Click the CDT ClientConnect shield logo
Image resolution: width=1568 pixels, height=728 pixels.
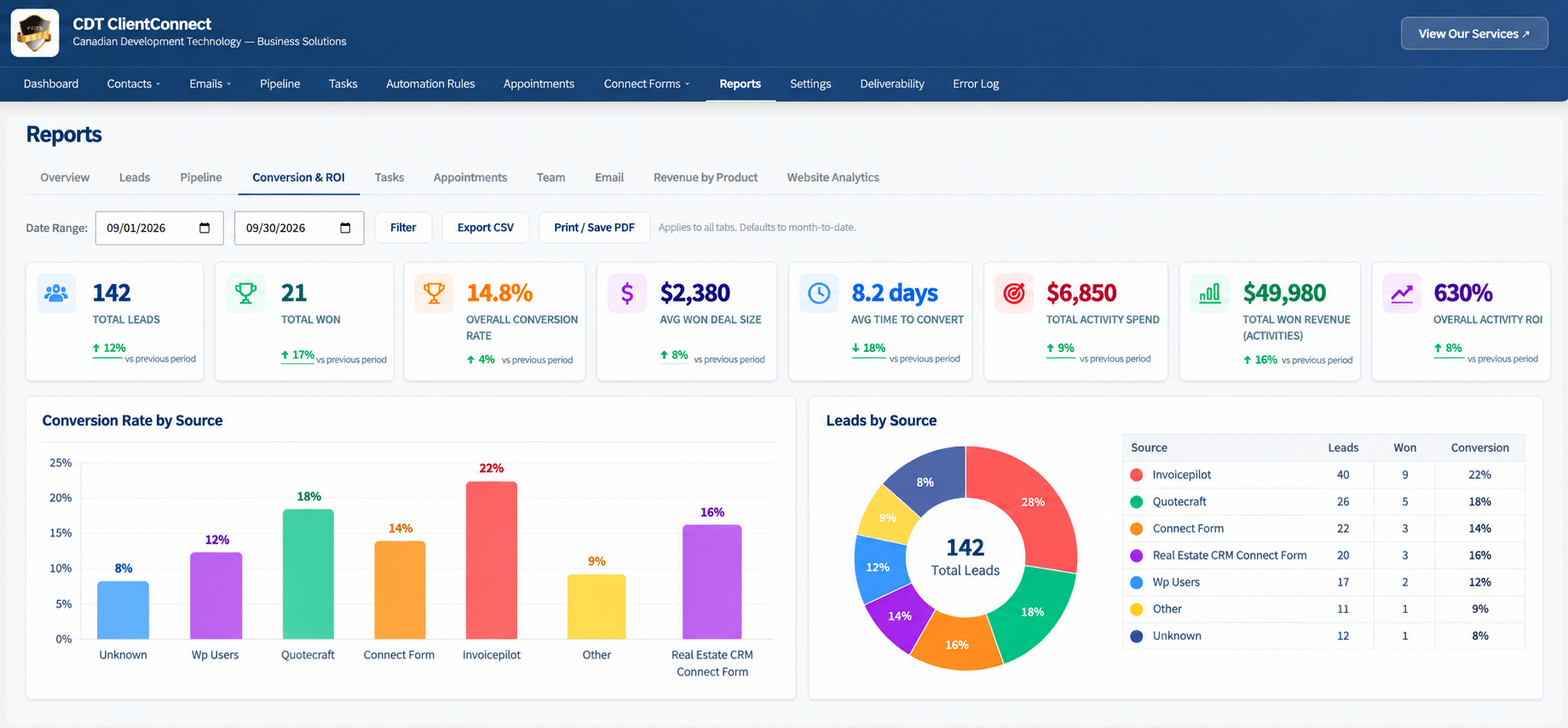tap(35, 33)
